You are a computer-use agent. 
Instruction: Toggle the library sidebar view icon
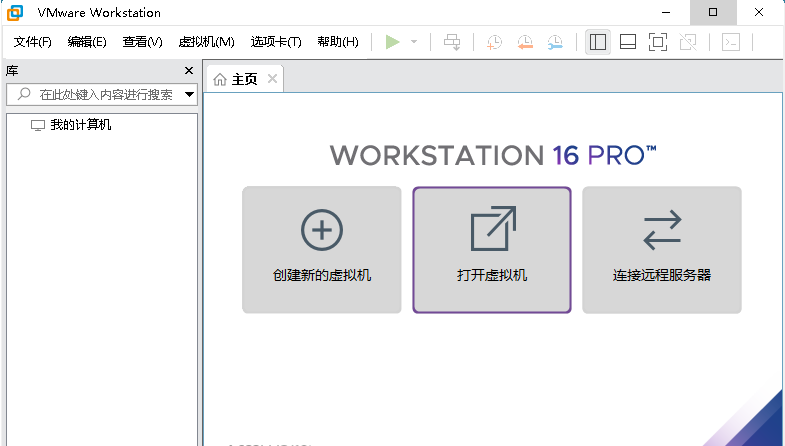[598, 42]
